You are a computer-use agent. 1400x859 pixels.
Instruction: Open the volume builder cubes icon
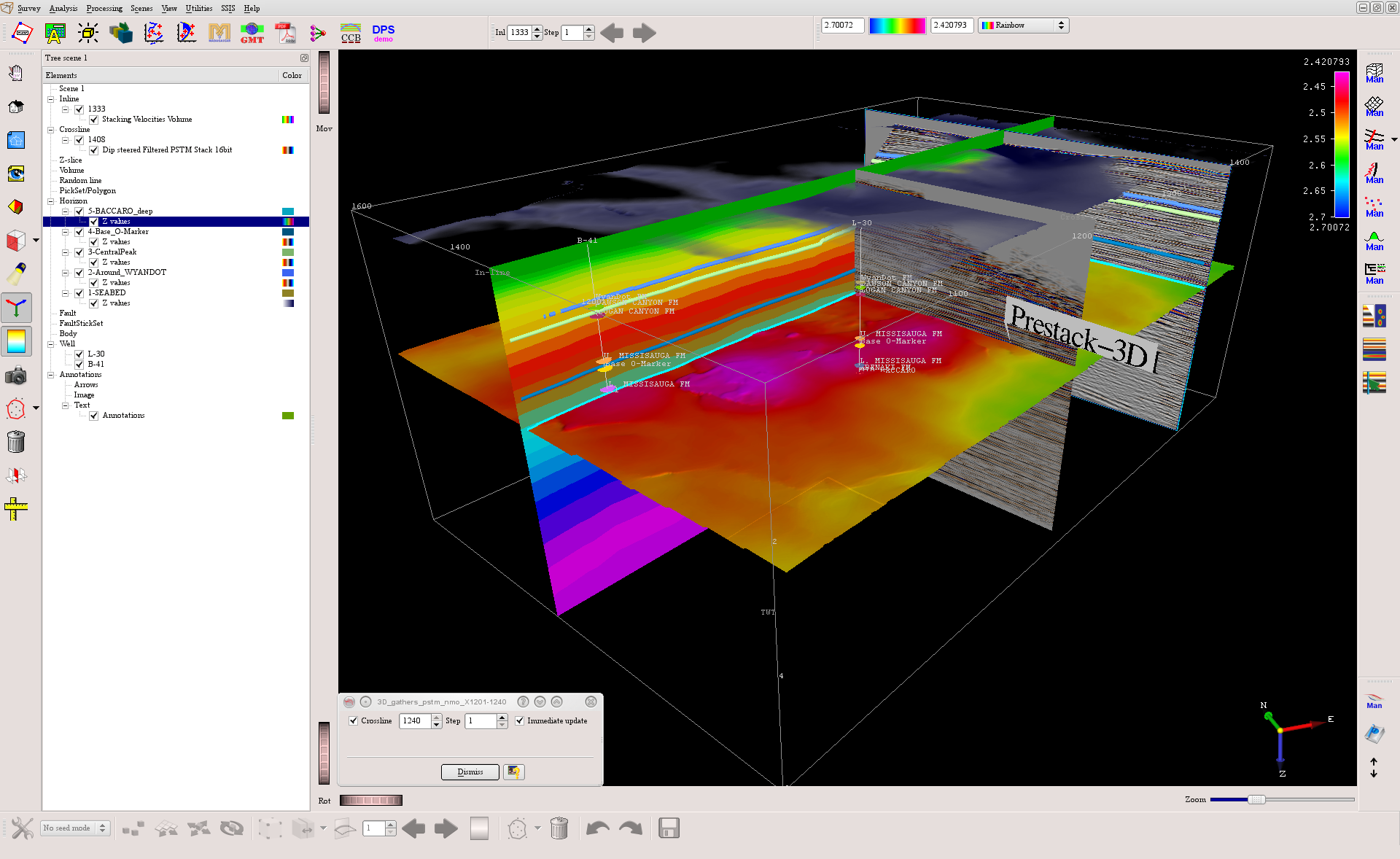point(121,33)
